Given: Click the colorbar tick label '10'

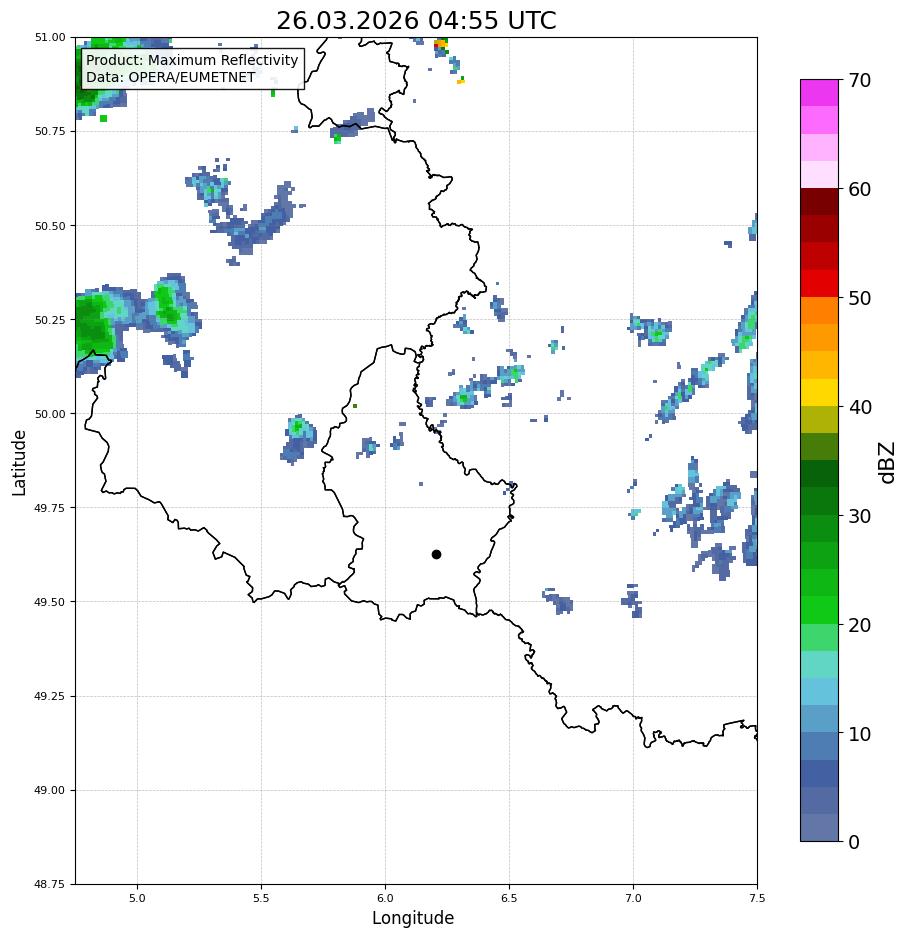Looking at the screenshot, I should tap(859, 734).
